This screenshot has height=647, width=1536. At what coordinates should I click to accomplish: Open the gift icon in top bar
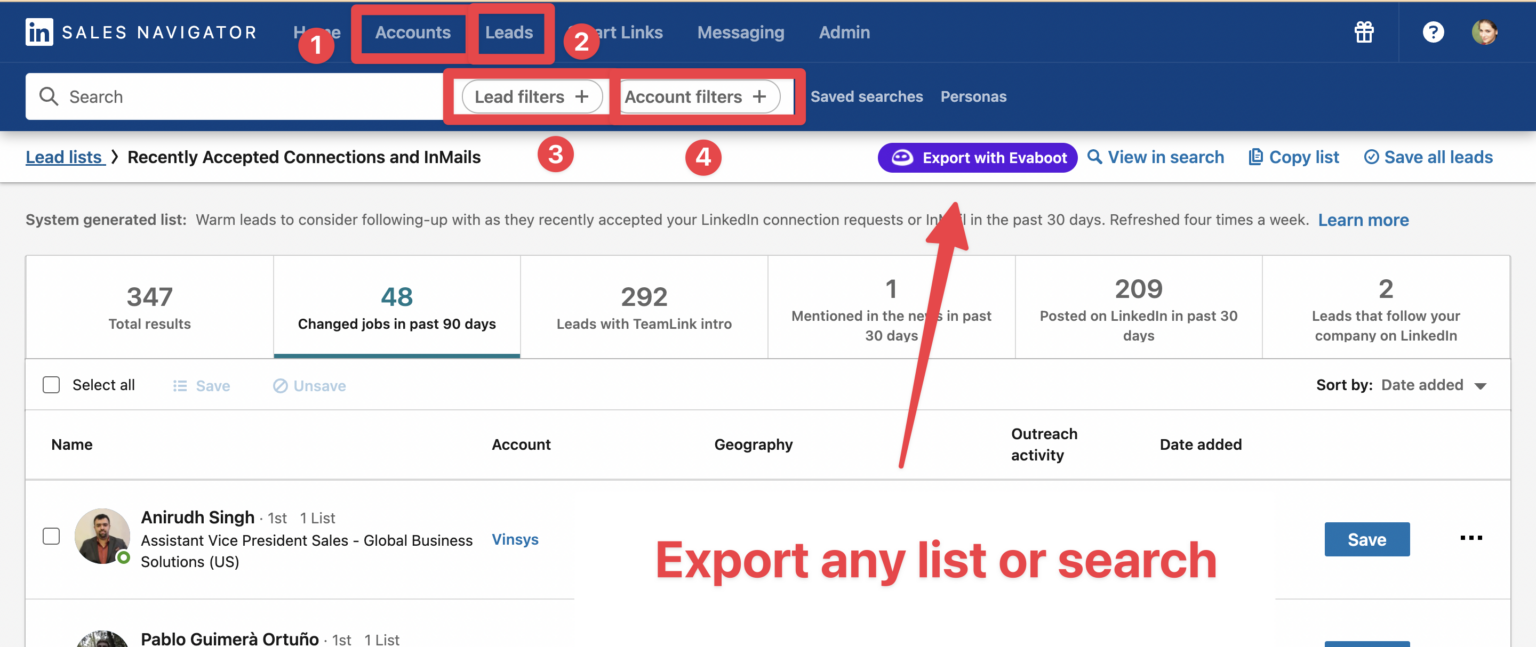(x=1364, y=31)
